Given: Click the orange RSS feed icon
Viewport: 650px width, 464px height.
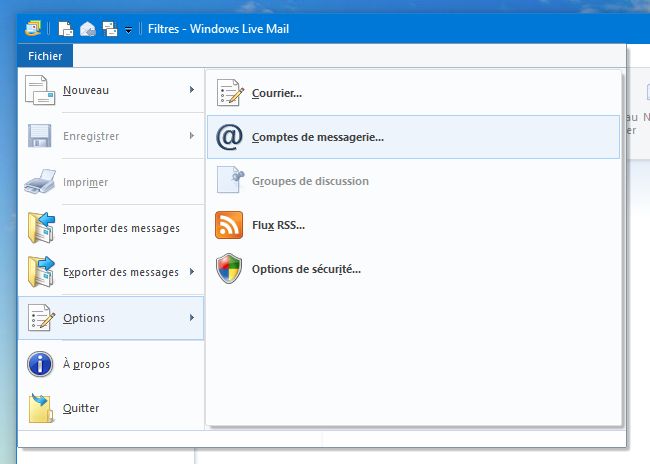Looking at the screenshot, I should click(x=229, y=225).
